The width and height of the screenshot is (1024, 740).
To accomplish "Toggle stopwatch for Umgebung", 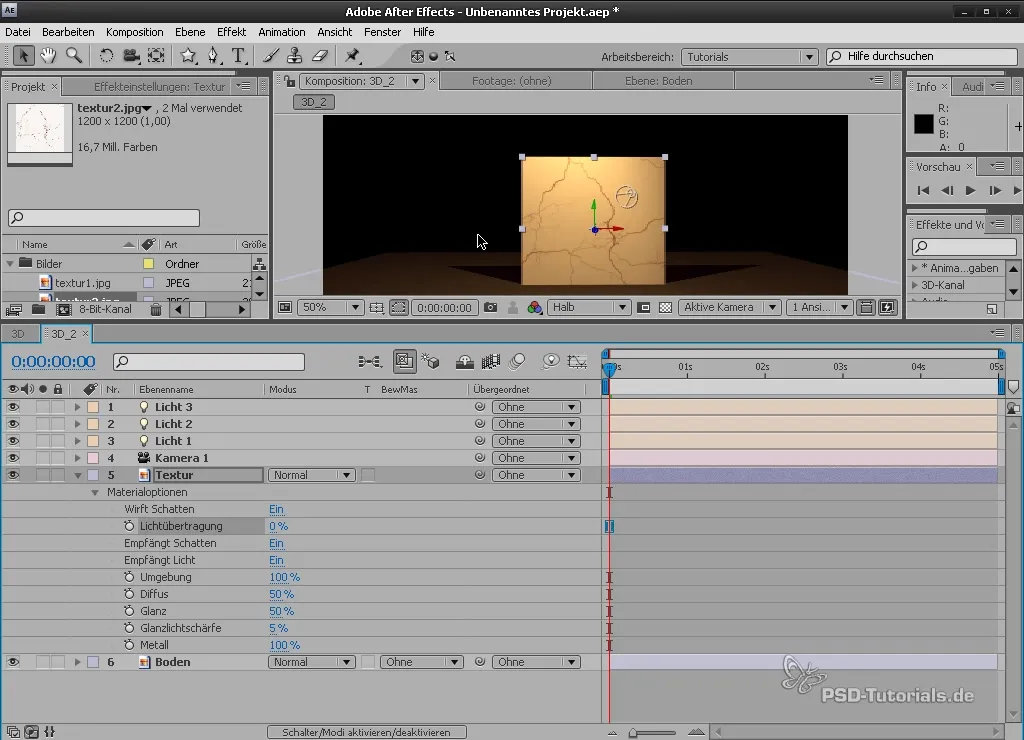I will (x=129, y=577).
